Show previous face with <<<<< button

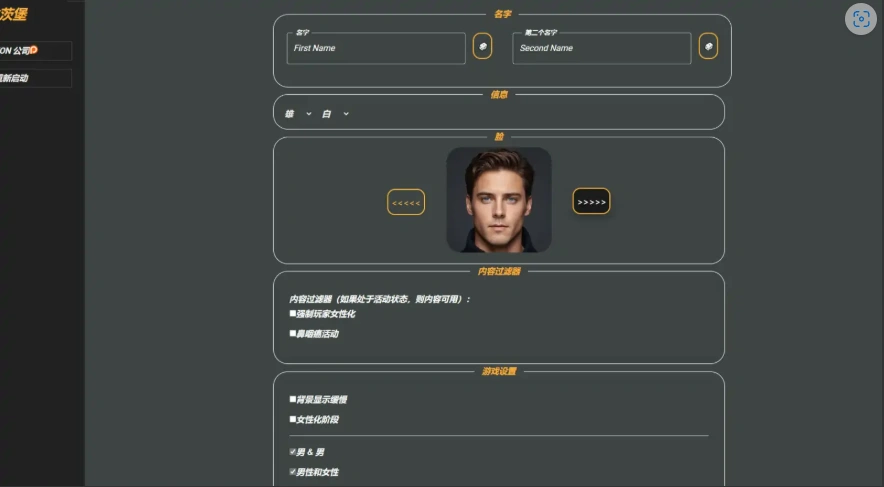click(x=406, y=202)
